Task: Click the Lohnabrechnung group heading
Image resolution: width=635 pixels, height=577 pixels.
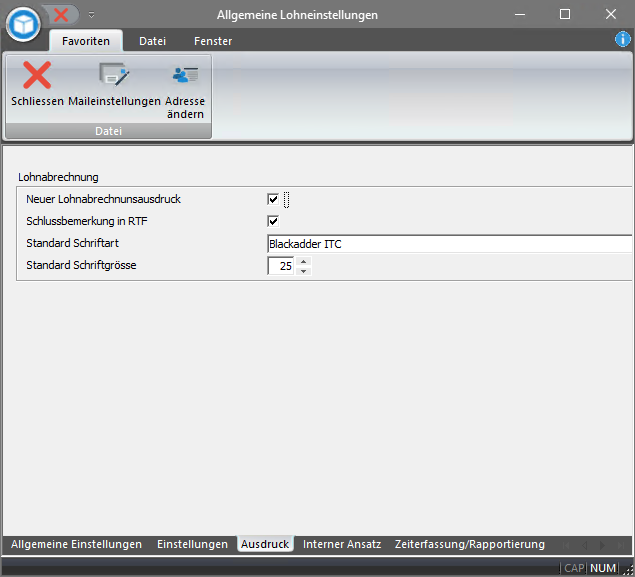Action: click(x=58, y=177)
